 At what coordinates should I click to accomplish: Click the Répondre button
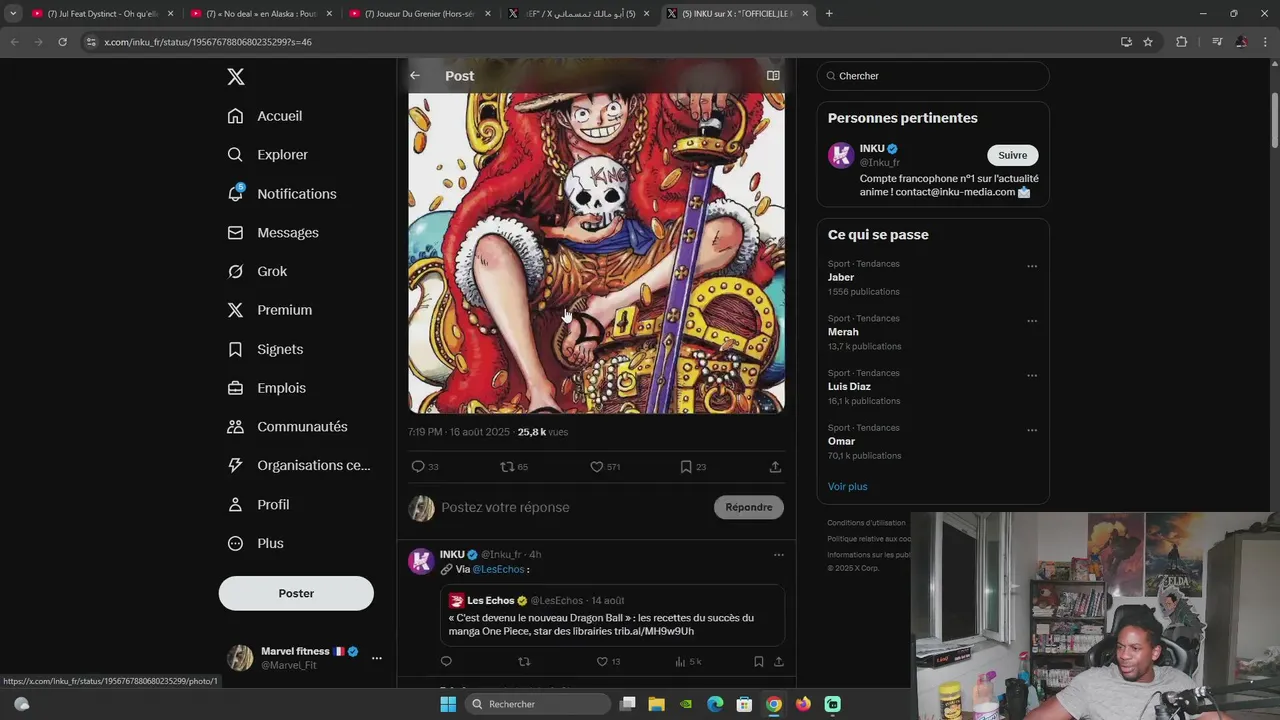(749, 507)
